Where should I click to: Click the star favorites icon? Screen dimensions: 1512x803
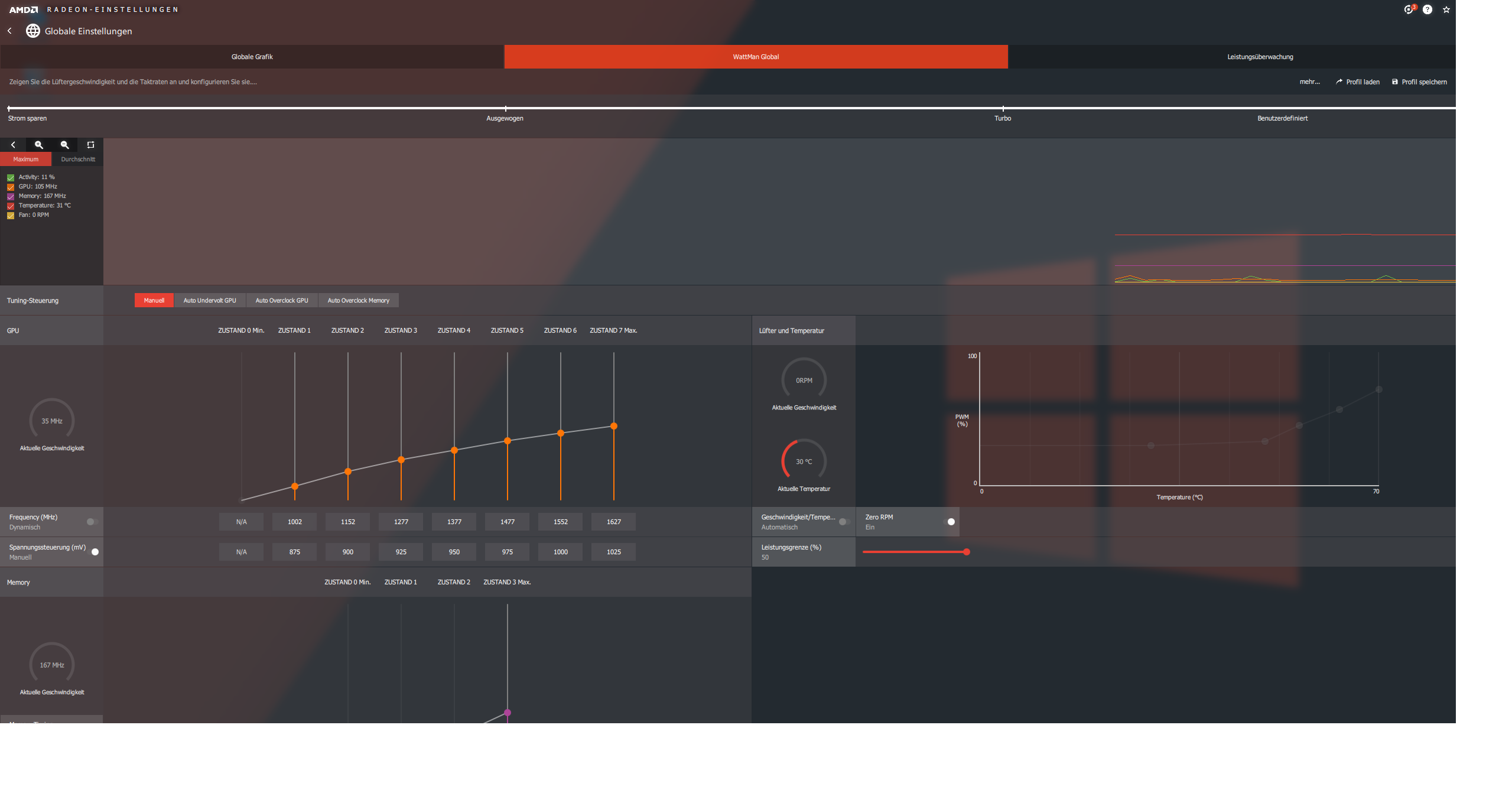pos(1446,9)
